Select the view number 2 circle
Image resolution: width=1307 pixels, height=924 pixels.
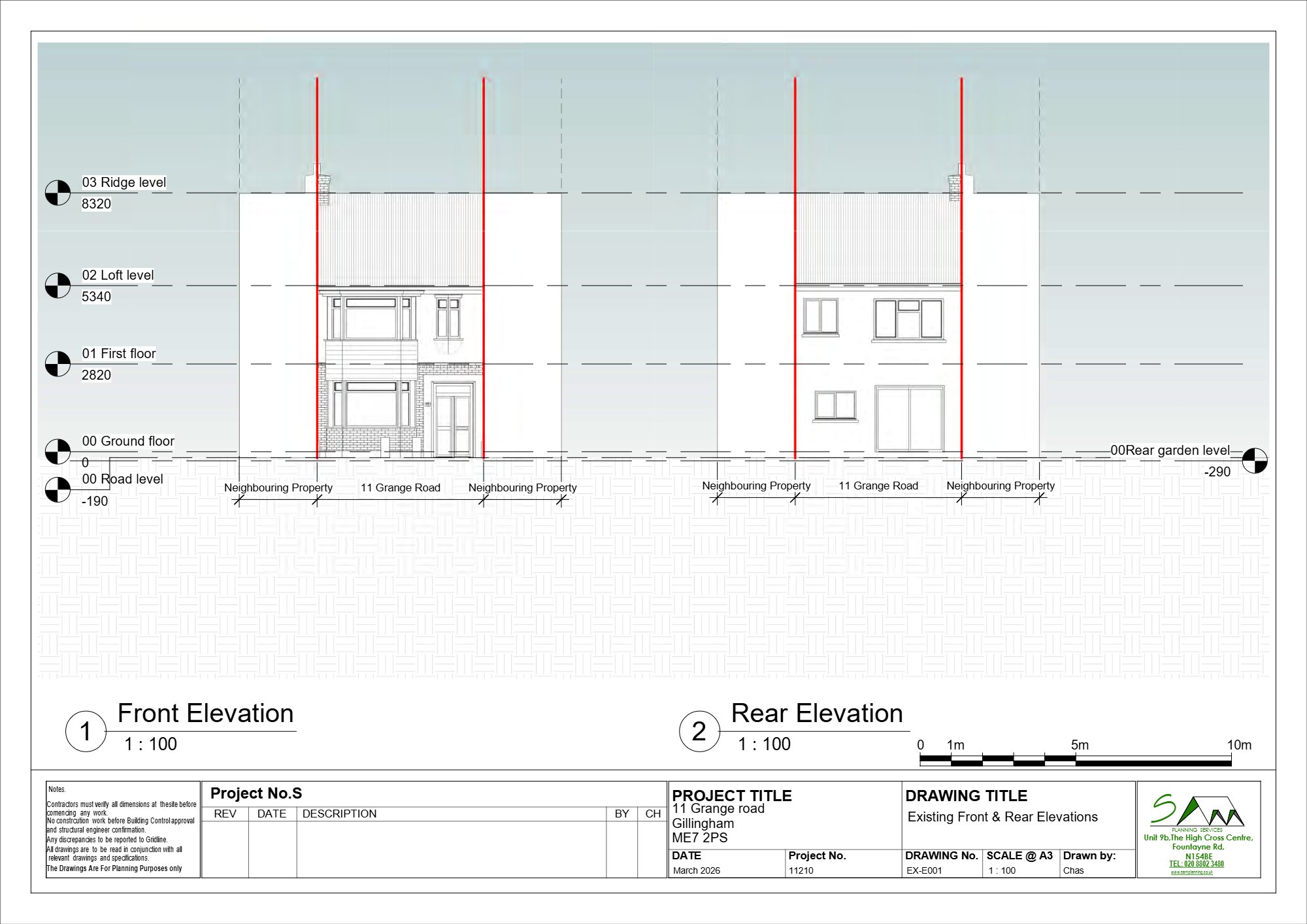699,731
